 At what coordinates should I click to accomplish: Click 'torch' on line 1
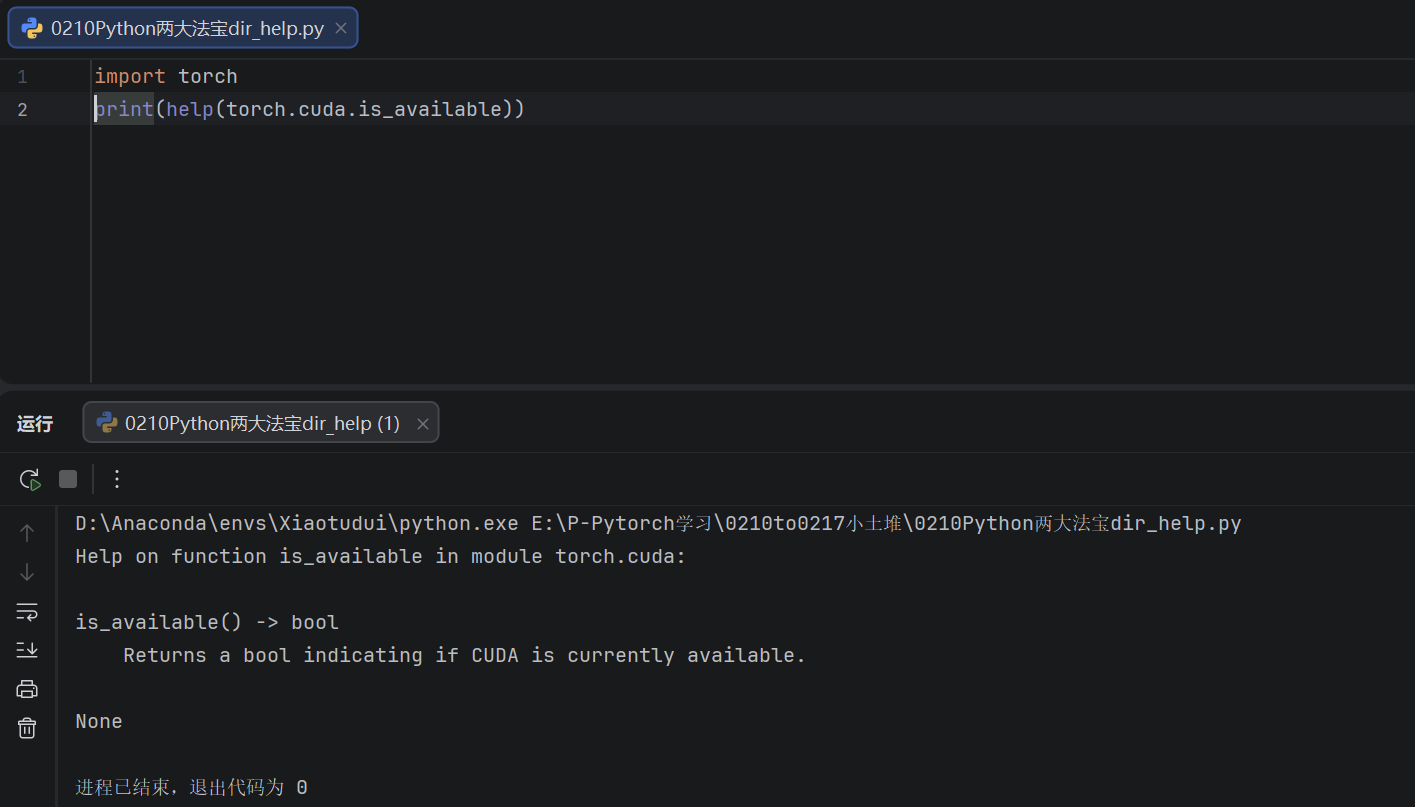click(208, 76)
